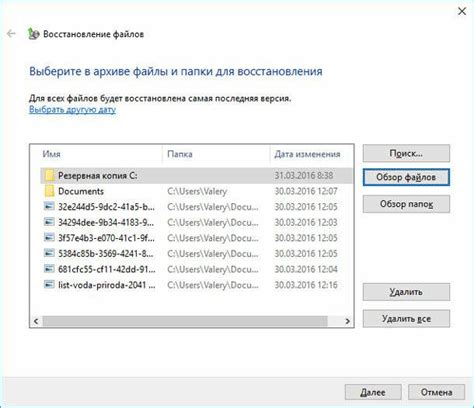The height and width of the screenshot is (408, 474).
Task: Click the 'Далее' button
Action: click(x=373, y=392)
